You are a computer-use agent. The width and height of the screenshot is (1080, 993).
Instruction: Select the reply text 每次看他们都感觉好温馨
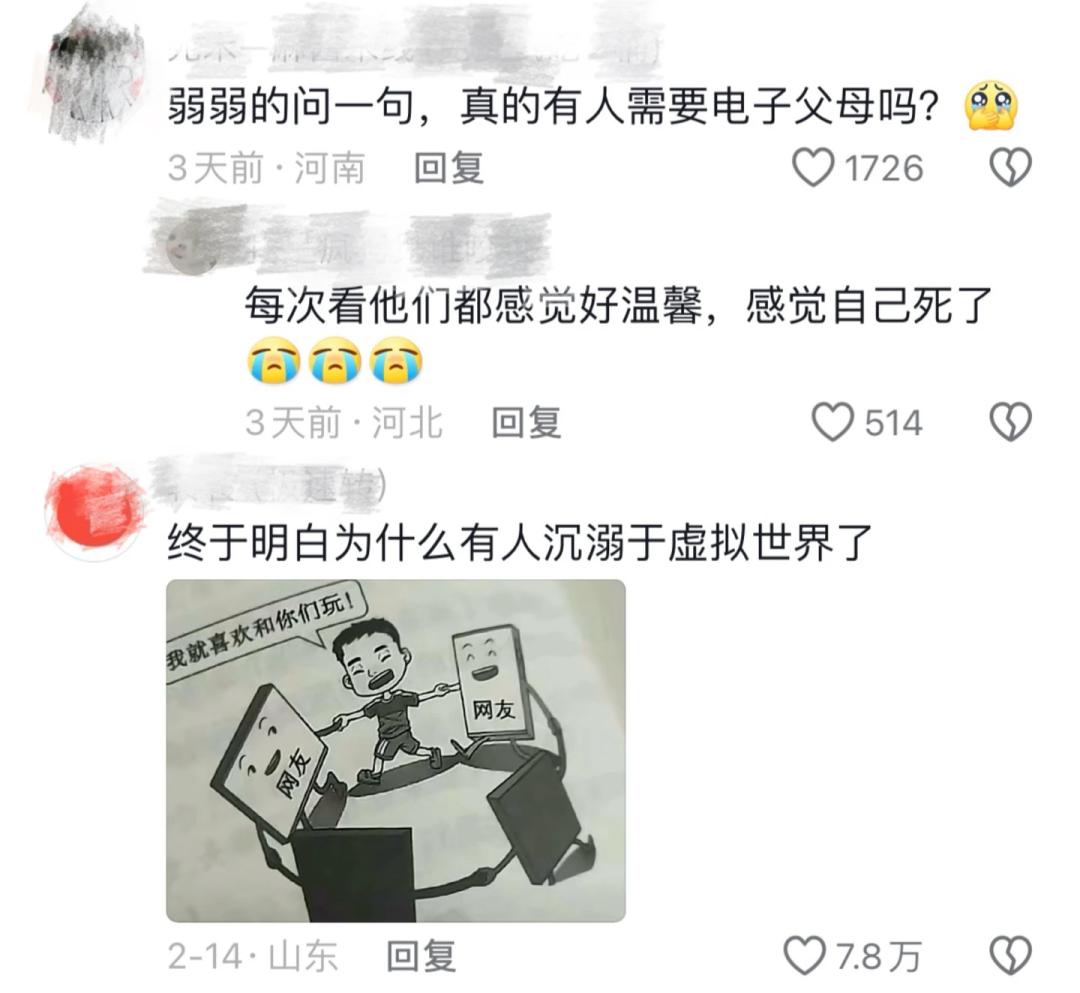tap(473, 306)
